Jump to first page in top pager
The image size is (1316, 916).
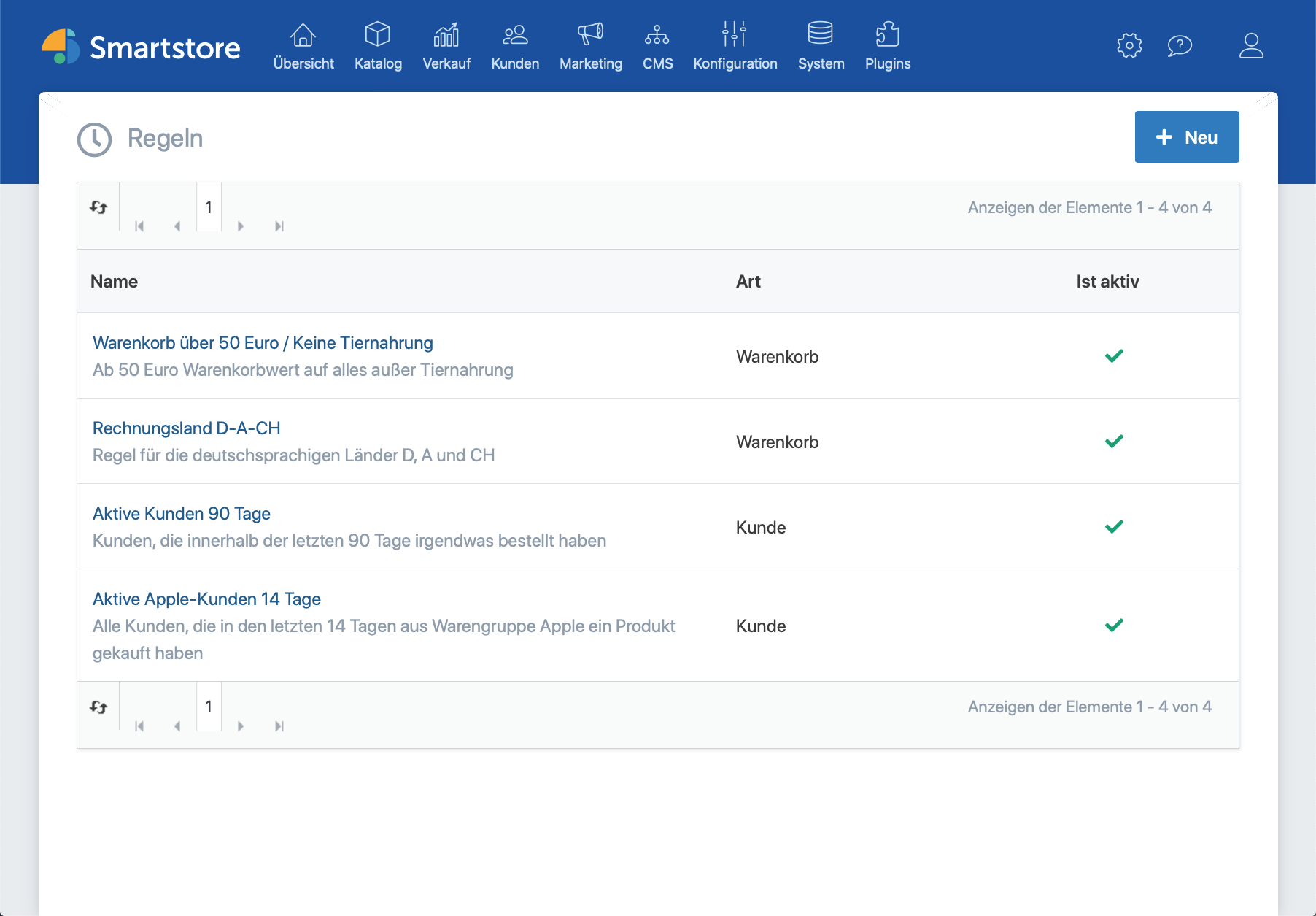coord(139,226)
